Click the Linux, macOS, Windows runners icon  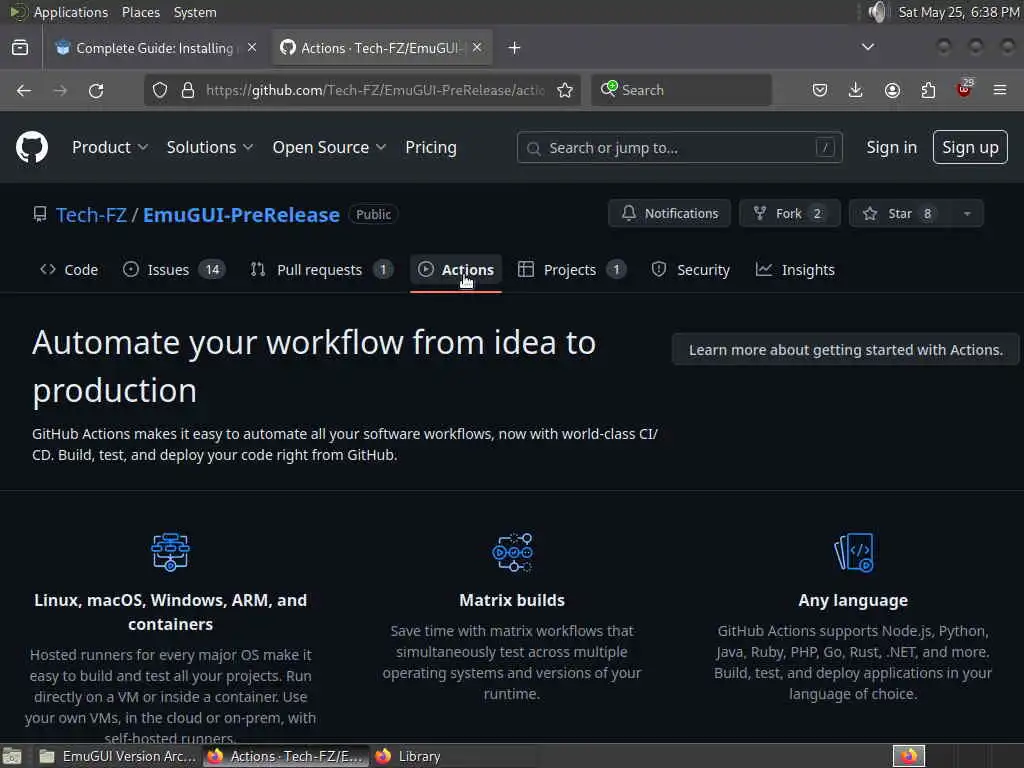170,552
